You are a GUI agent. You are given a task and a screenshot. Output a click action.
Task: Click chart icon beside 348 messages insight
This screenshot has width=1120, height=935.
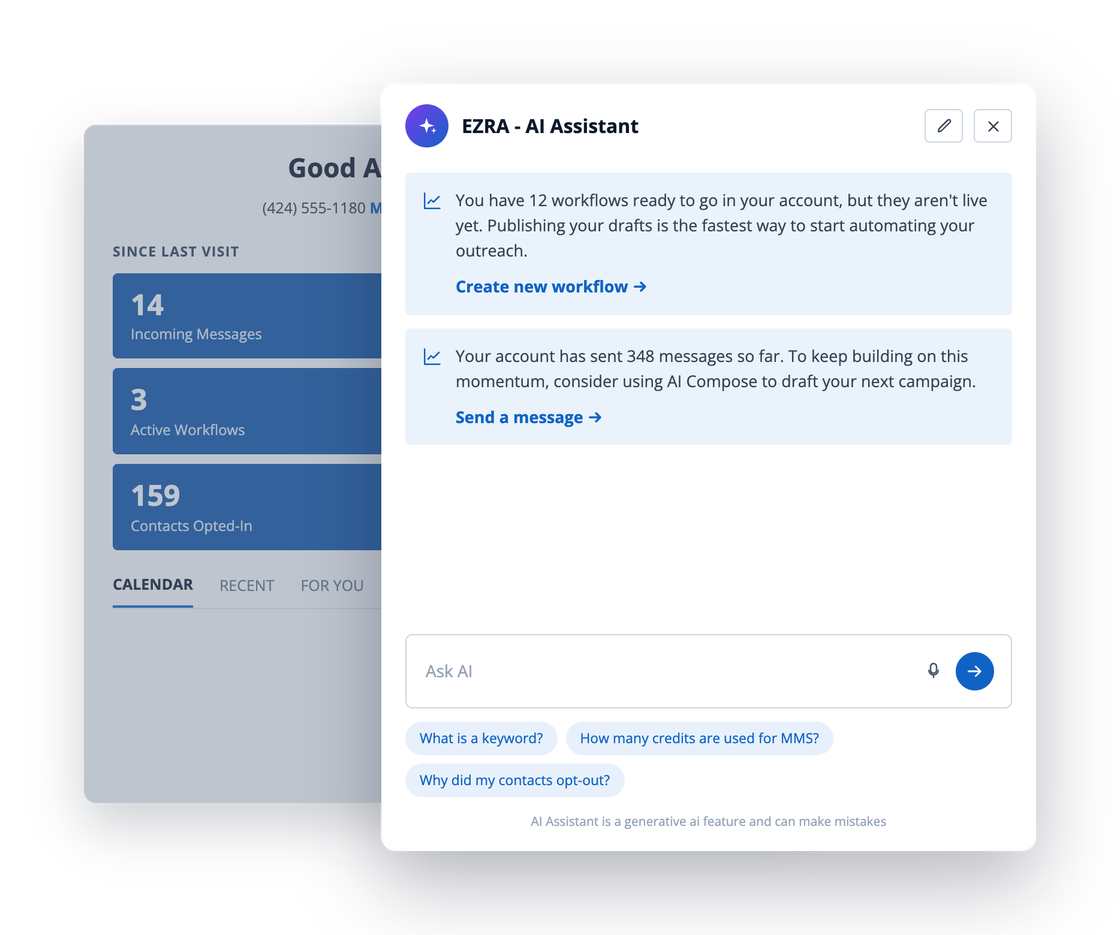point(431,356)
